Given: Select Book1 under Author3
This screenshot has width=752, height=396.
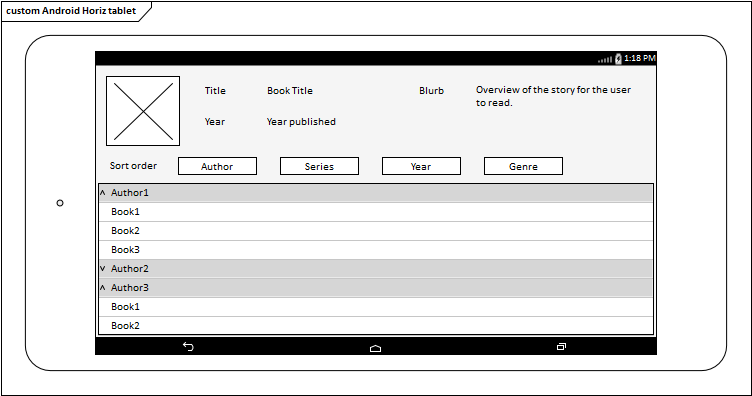Looking at the screenshot, I should 376,307.
